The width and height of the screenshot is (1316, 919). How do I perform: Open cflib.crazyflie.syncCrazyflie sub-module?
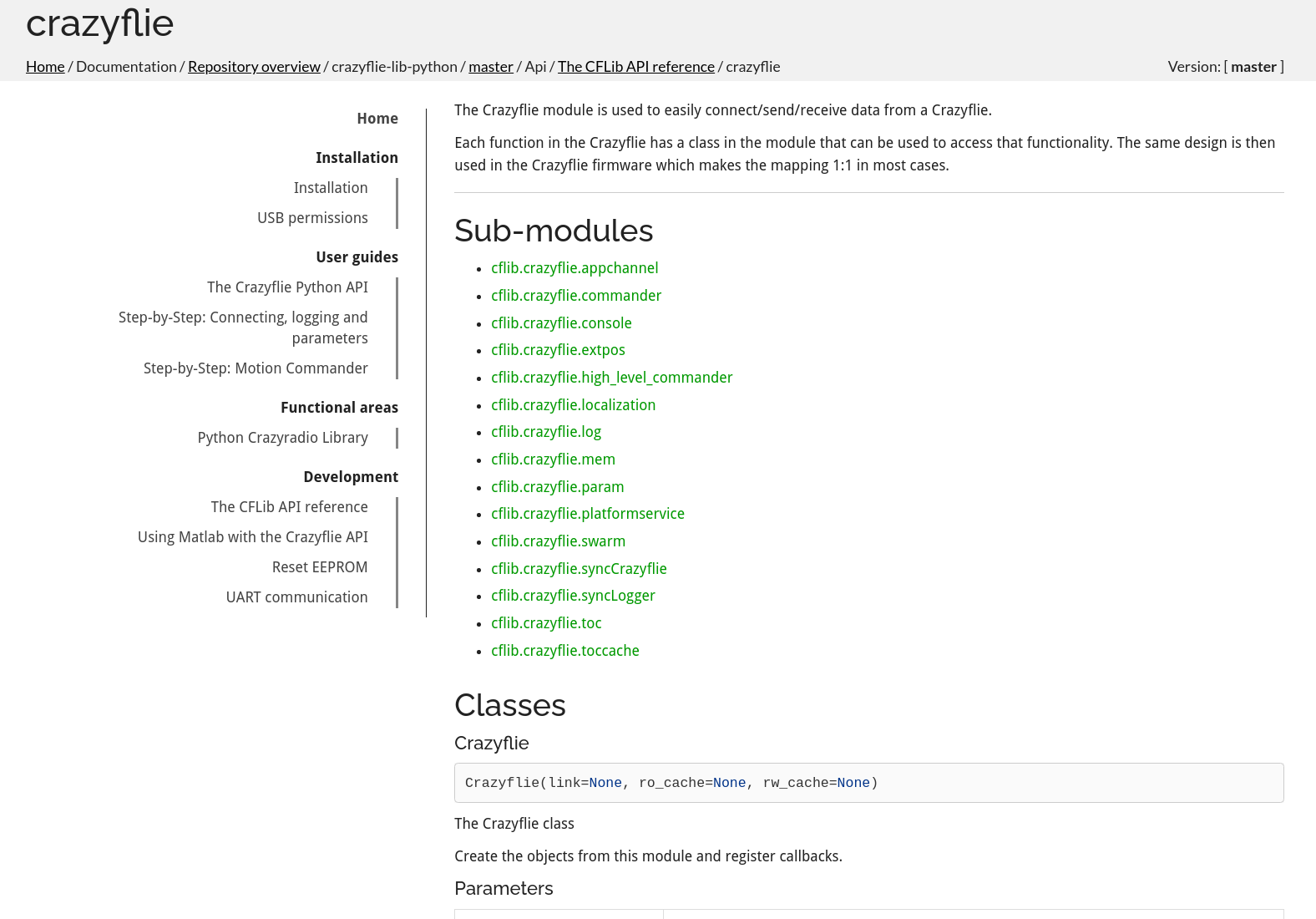click(x=579, y=569)
